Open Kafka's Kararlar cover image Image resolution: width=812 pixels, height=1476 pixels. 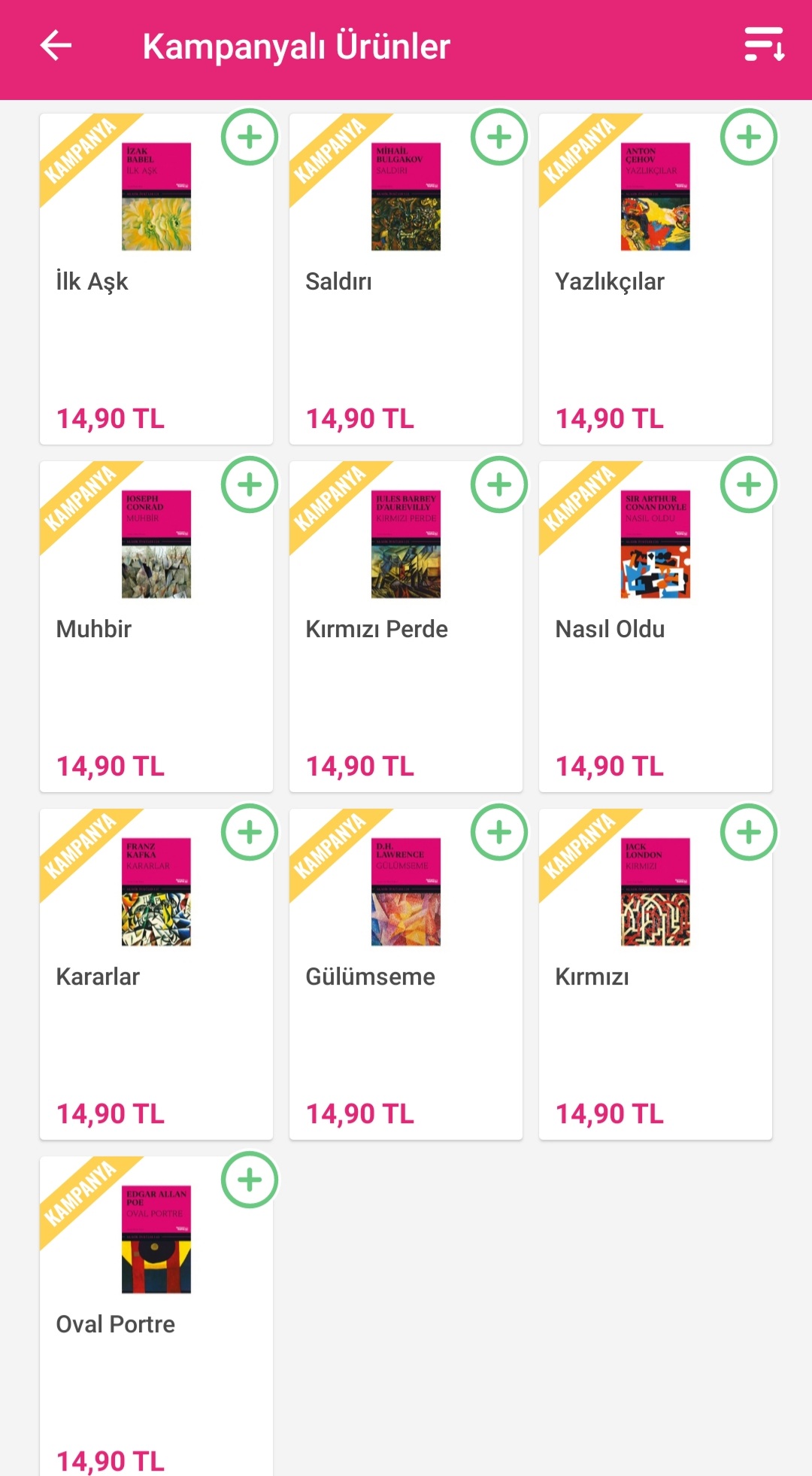tap(156, 891)
